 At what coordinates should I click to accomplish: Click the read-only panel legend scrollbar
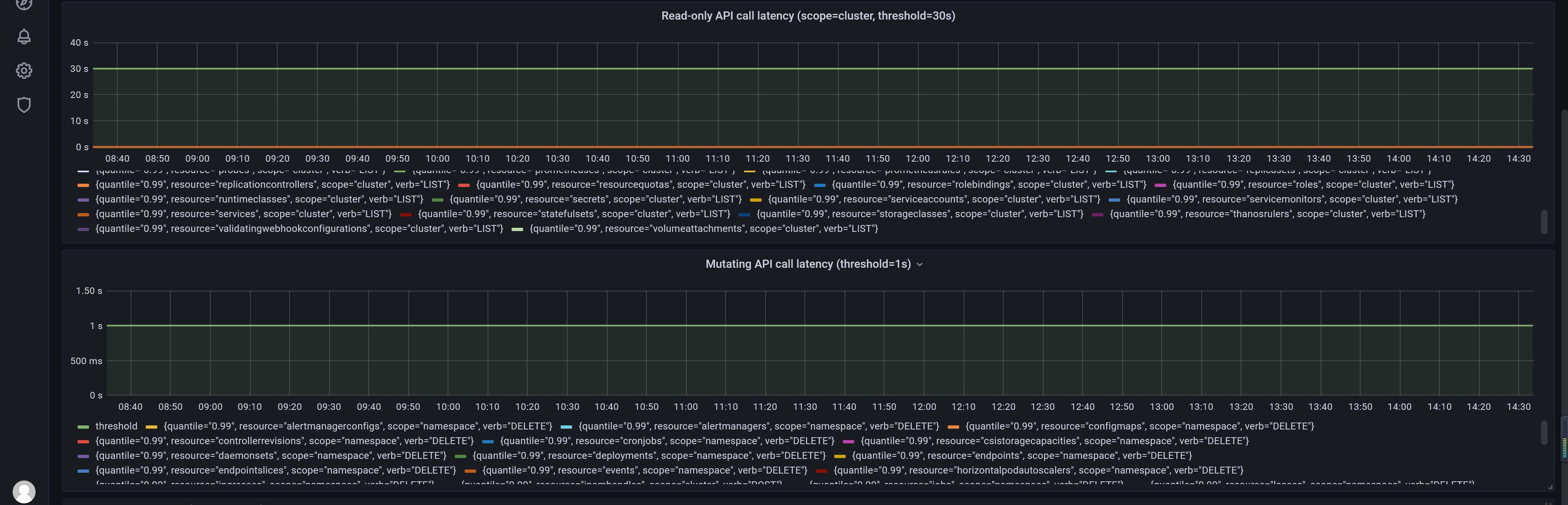[1543, 222]
